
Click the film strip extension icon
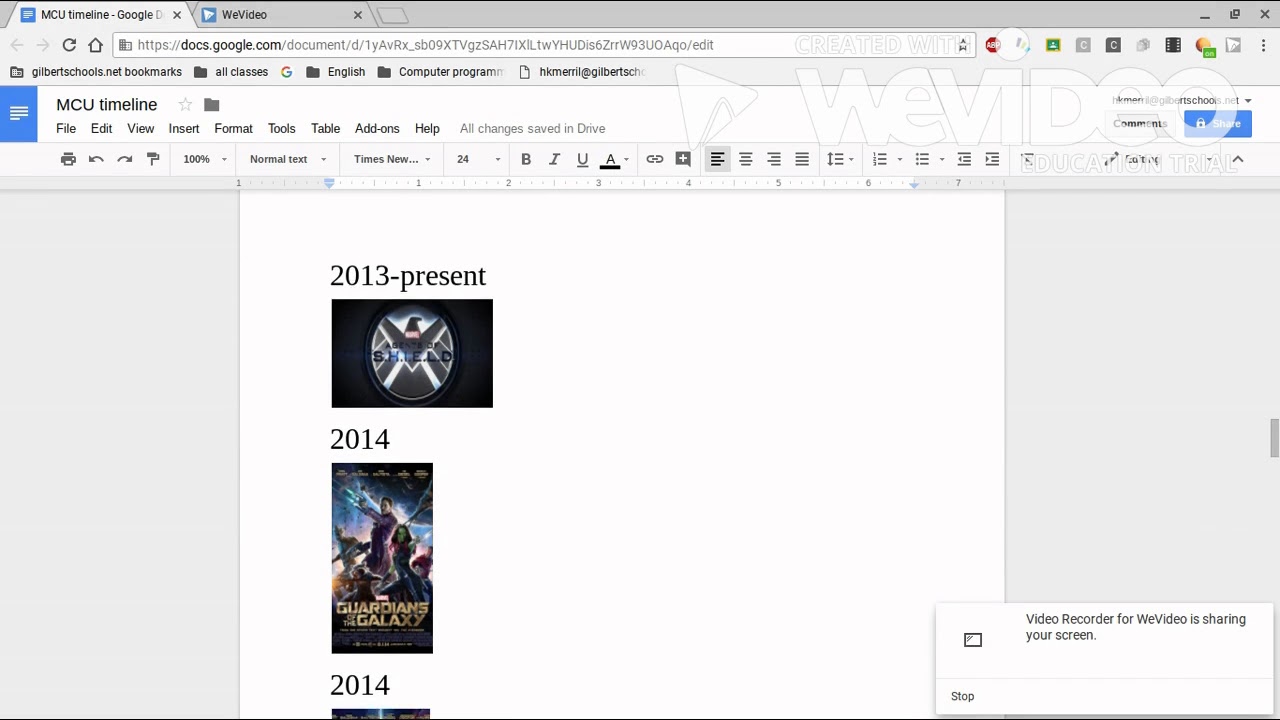(1173, 45)
